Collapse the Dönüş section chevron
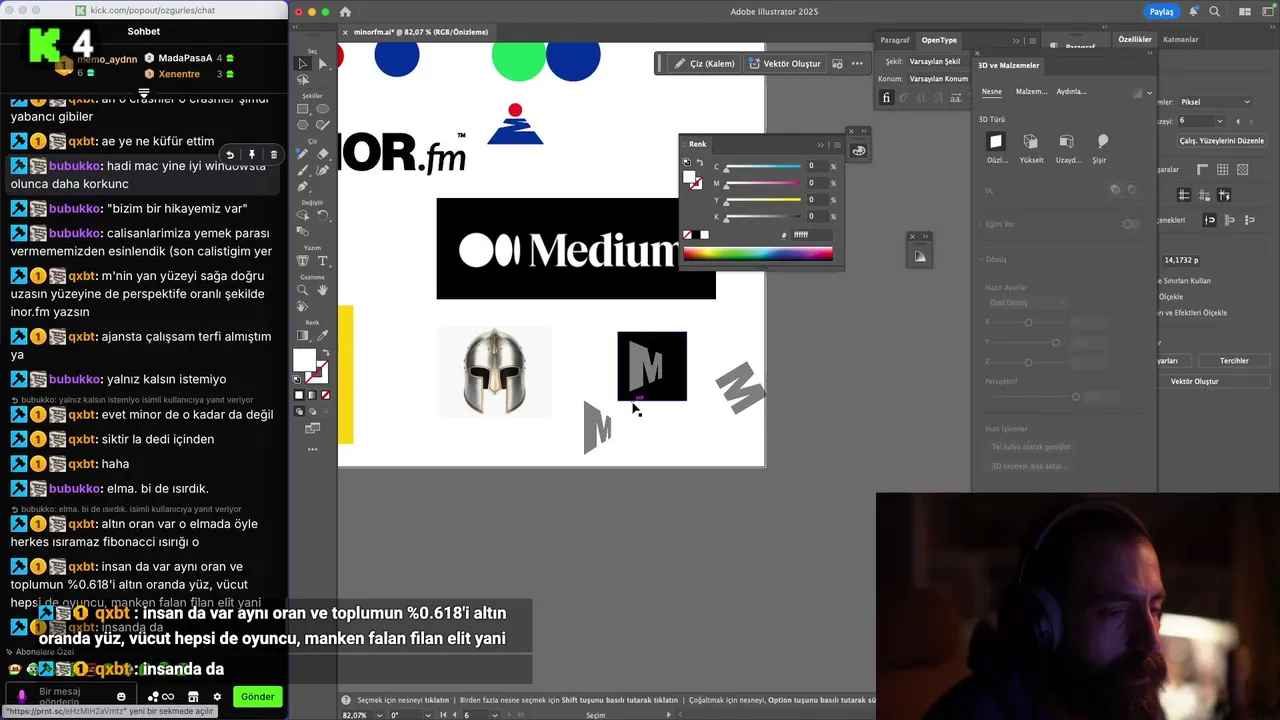 pos(980,259)
